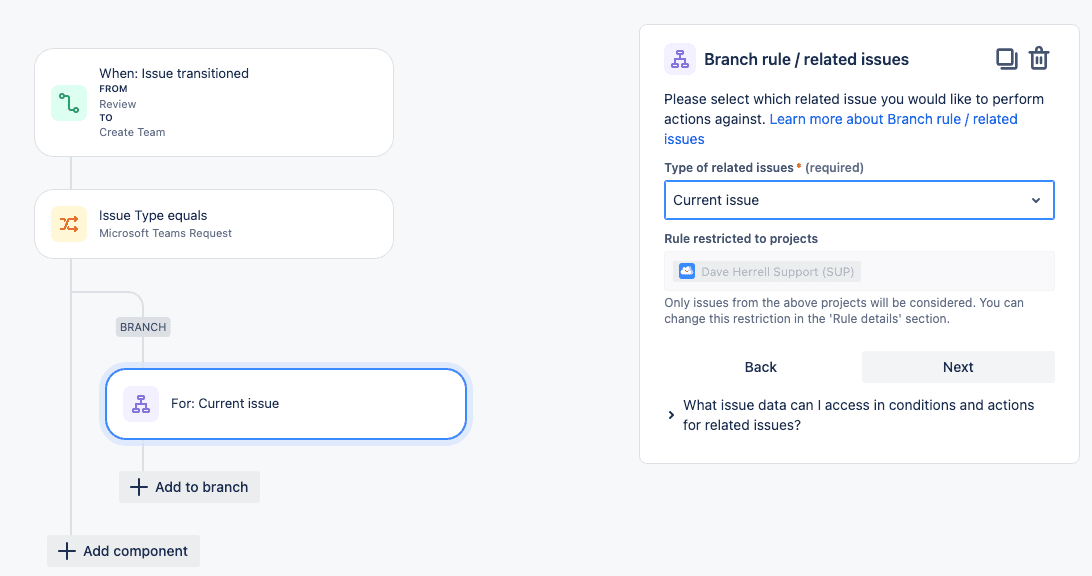This screenshot has width=1092, height=576.
Task: Expand "What issue data can I access" section
Action: [x=671, y=415]
